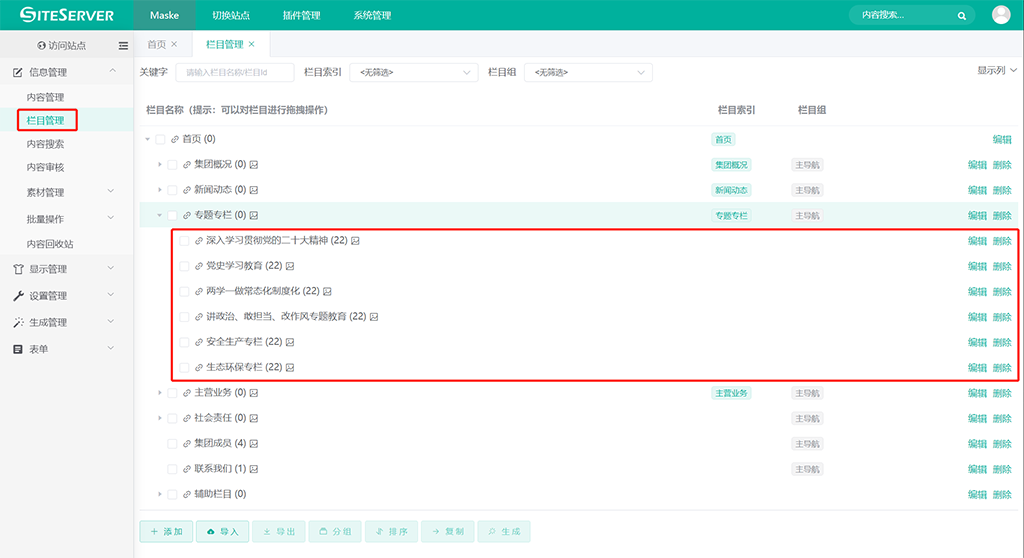Check the box for 集团成员 column
The image size is (1024, 558).
172,444
